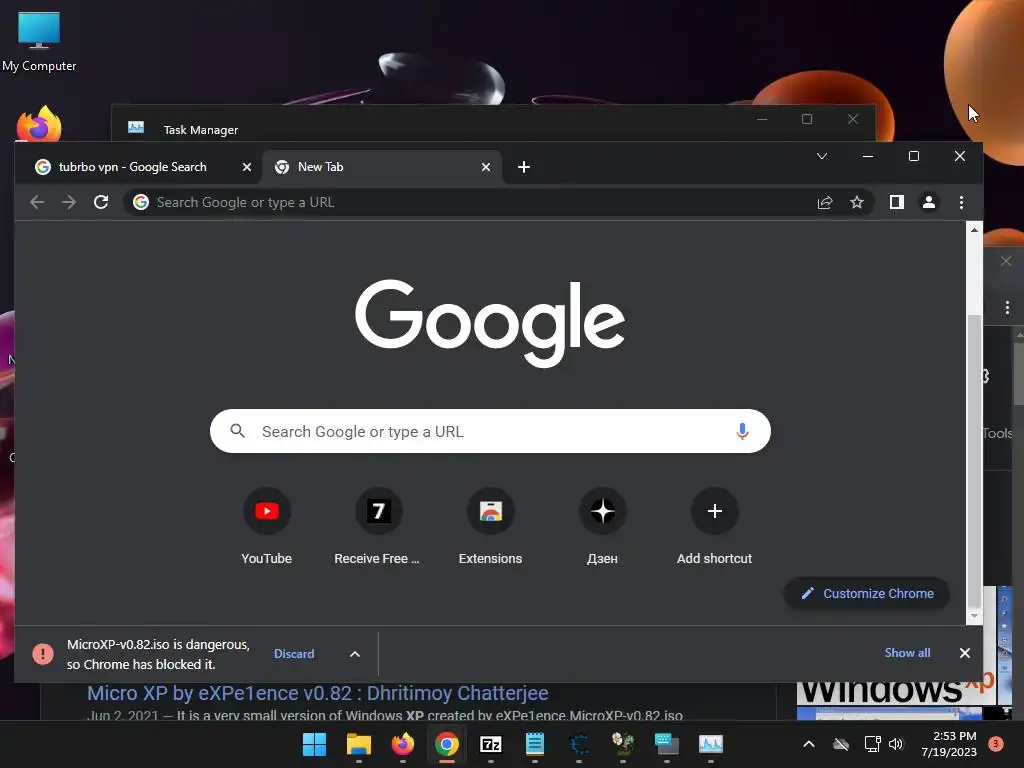Show hidden system tray icons
This screenshot has width=1024, height=768.
pos(808,744)
